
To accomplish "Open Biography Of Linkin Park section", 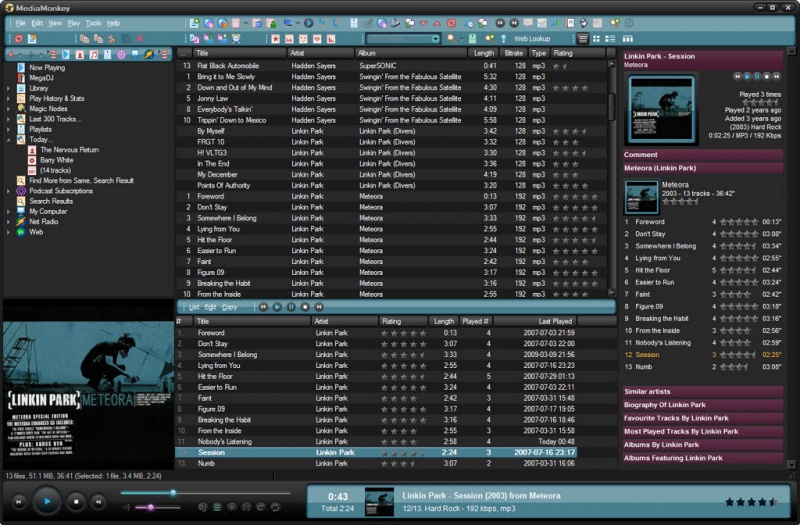I will 703,405.
